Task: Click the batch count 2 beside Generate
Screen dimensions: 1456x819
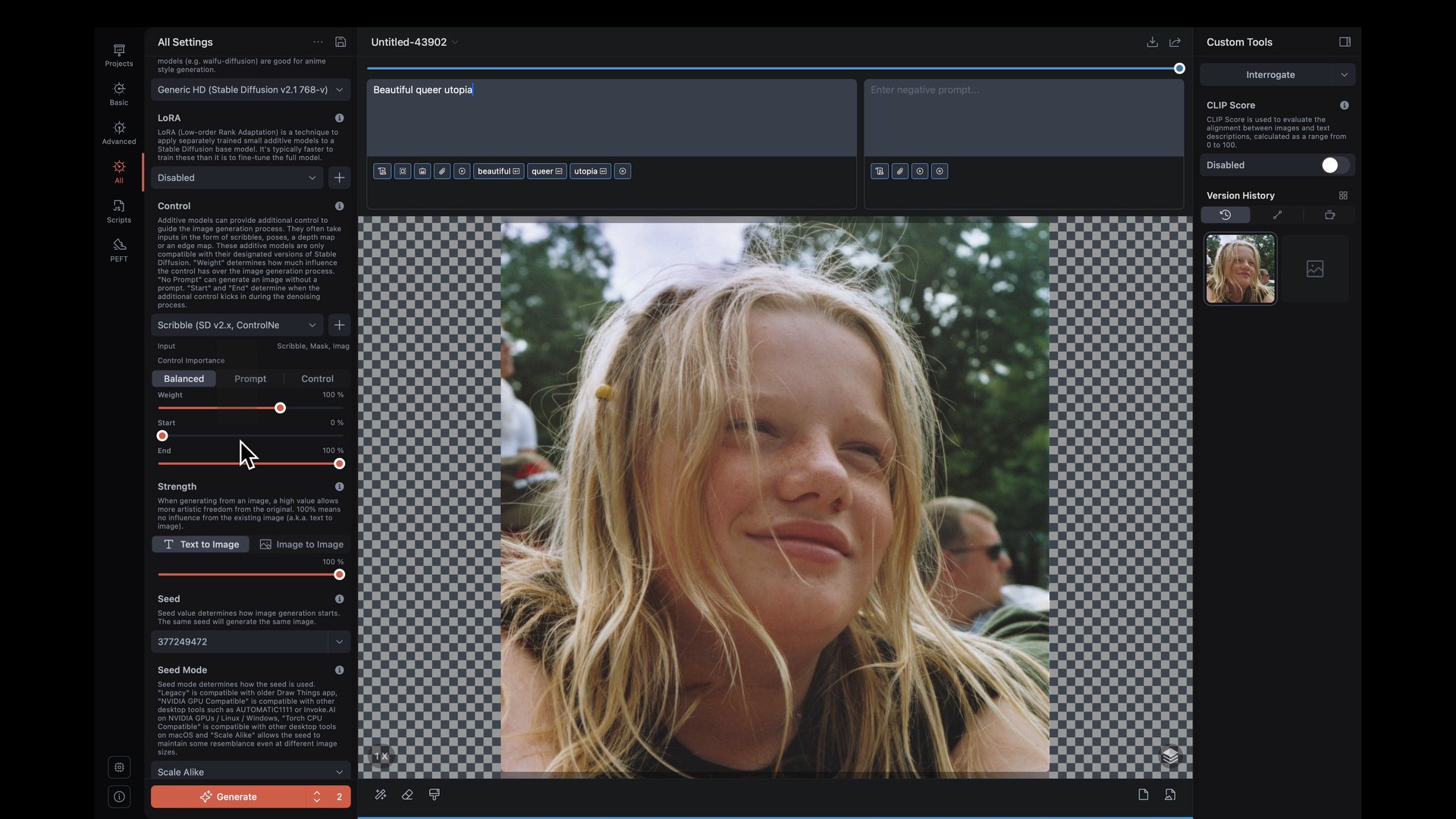Action: pos(339,797)
